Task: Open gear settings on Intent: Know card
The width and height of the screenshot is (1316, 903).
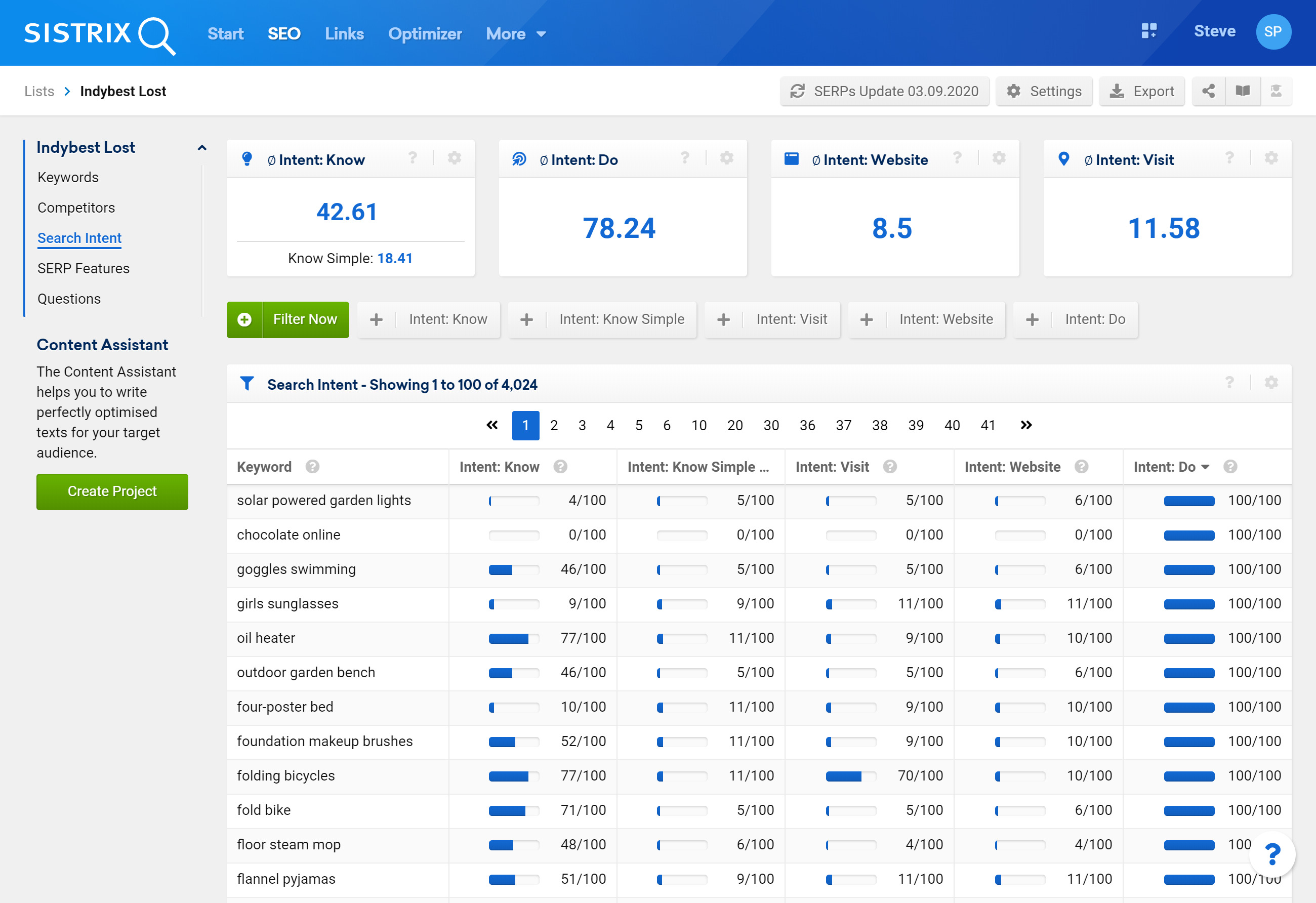Action: 454,158
